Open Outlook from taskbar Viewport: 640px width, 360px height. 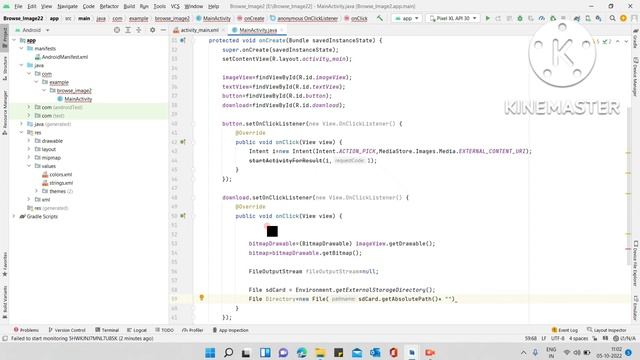[x=375, y=353]
